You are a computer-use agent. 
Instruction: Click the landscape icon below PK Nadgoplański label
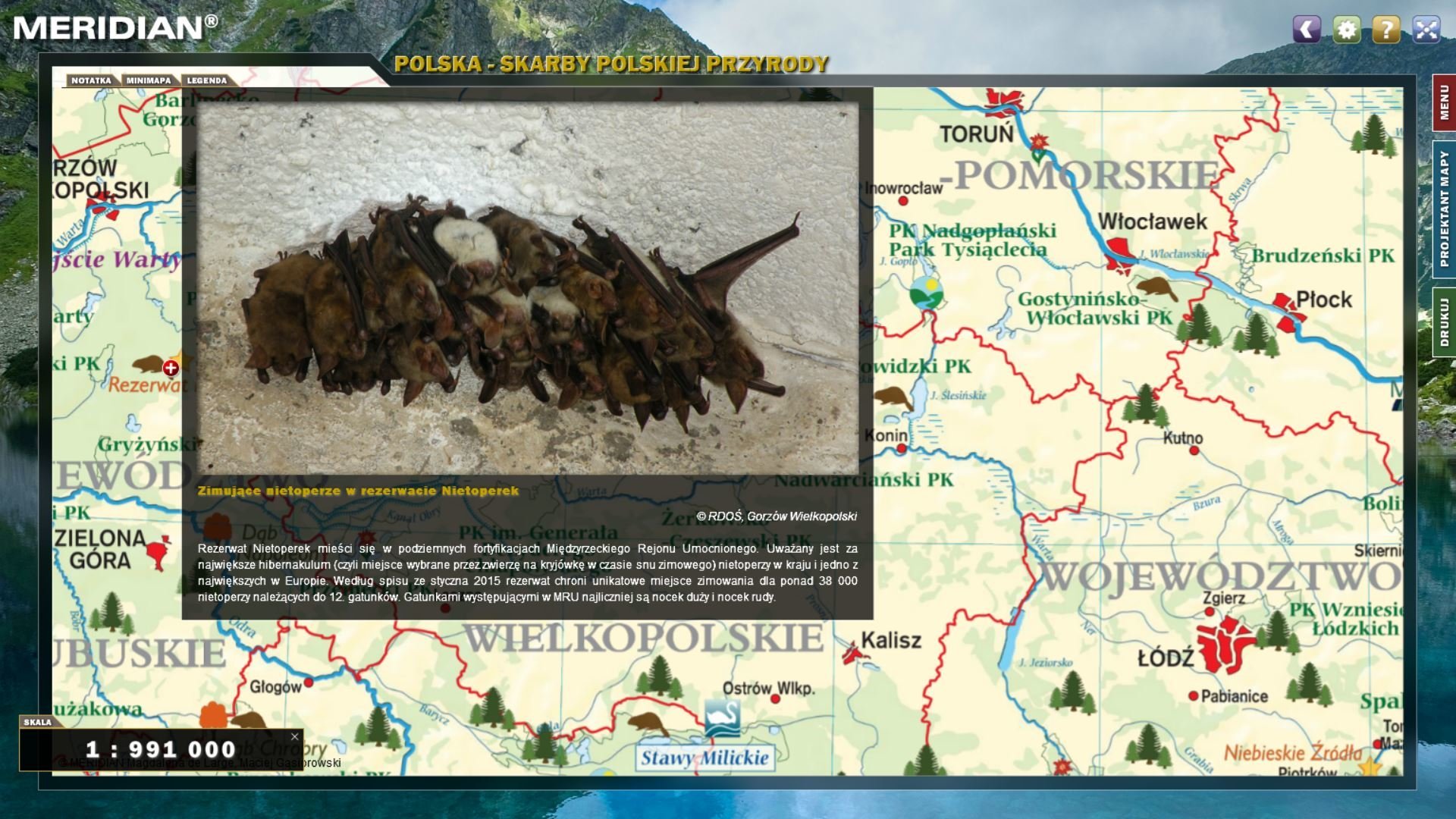pyautogui.click(x=926, y=293)
